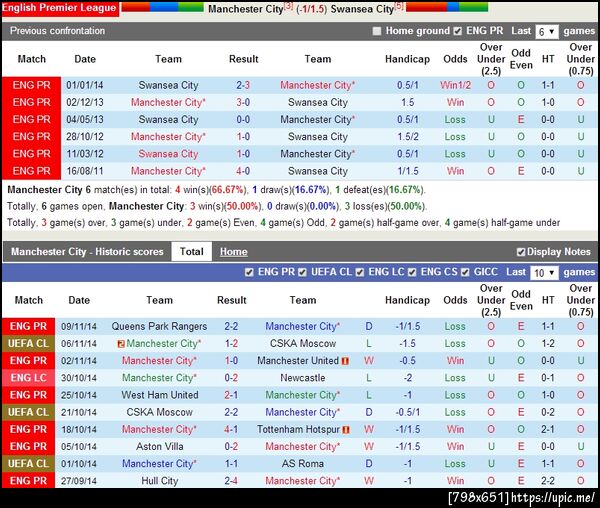Click the 1.5/2 handicap on 28/10/12
Screen dimensions: 600x508
click(408, 137)
